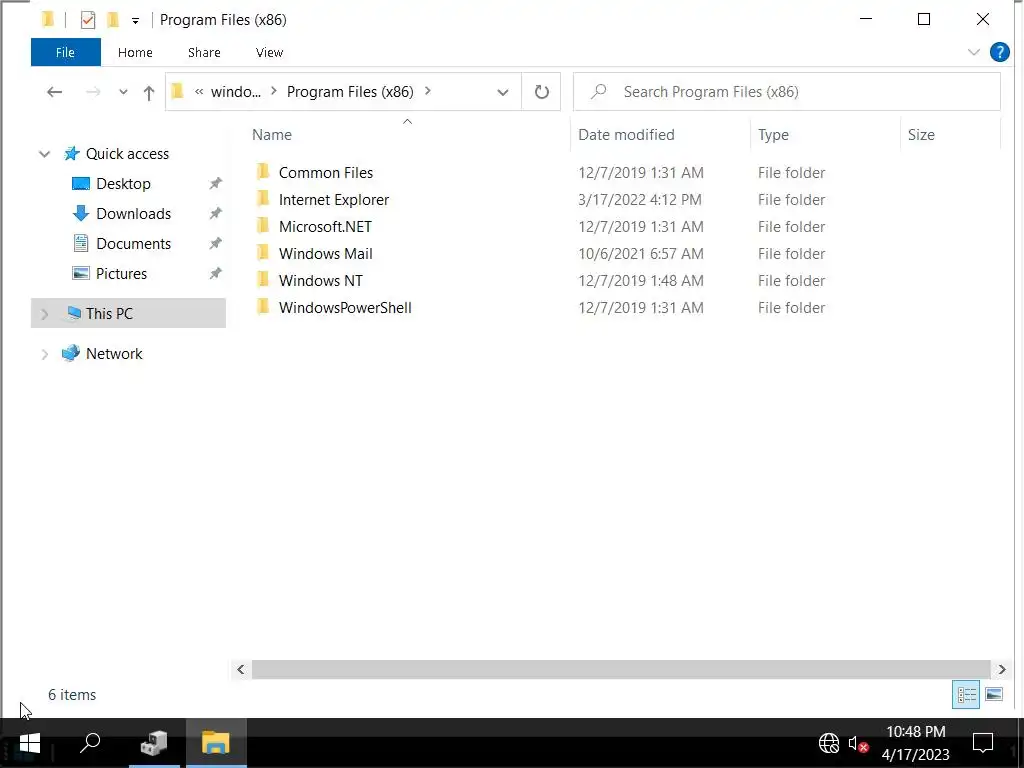1024x768 pixels.
Task: Click the Windows Mail folder icon
Action: [x=263, y=253]
